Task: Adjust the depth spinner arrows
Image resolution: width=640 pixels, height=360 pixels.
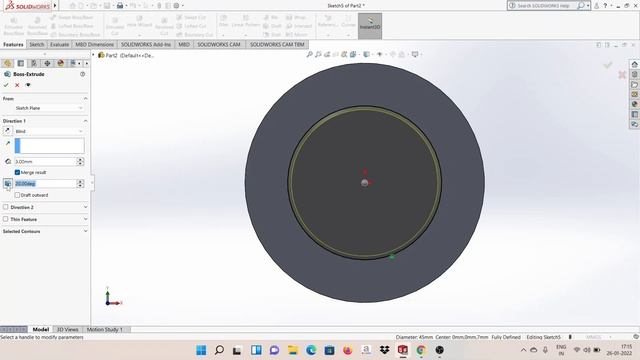Action: pyautogui.click(x=80, y=162)
